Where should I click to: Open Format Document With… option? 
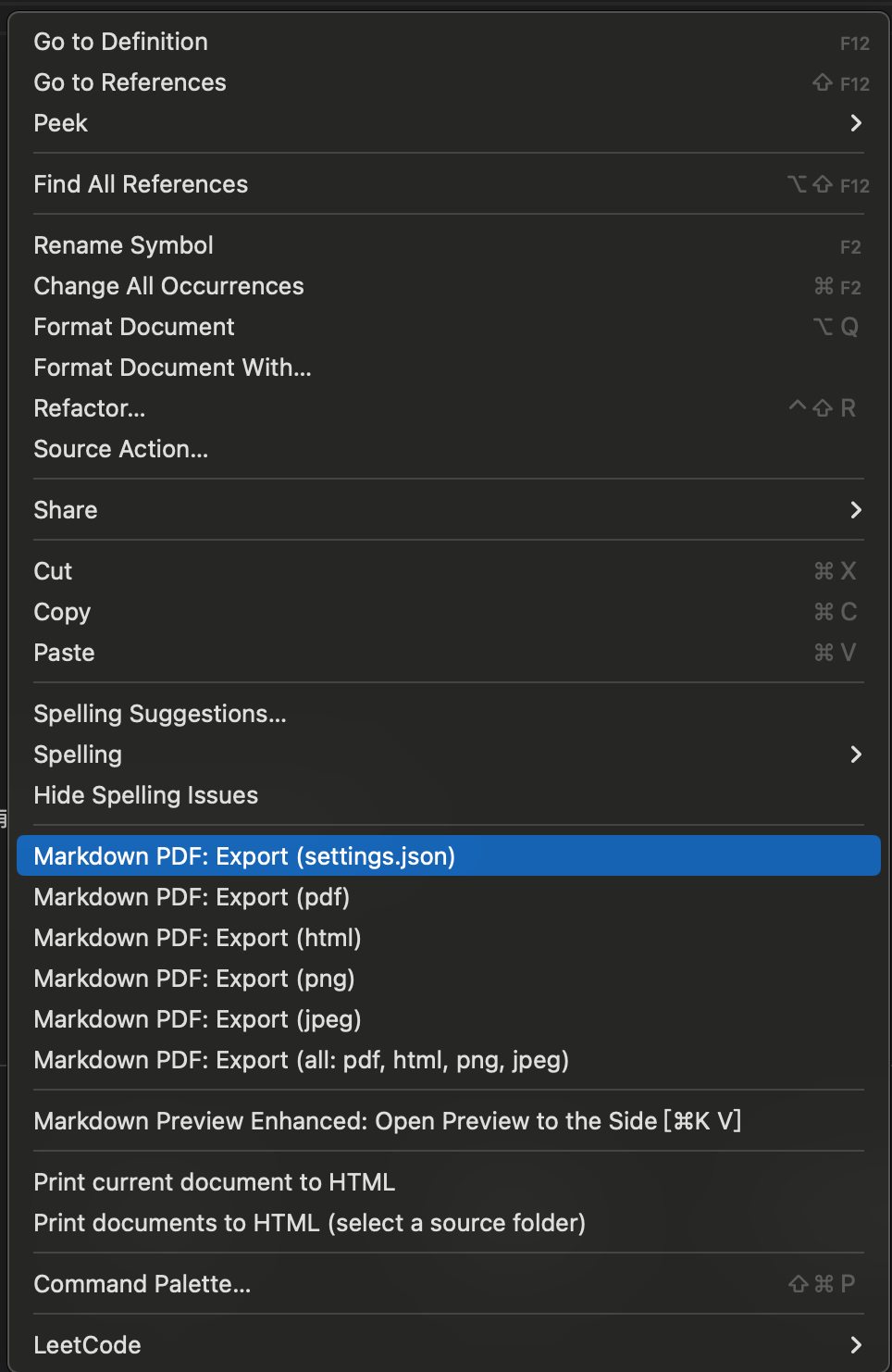pyautogui.click(x=172, y=368)
